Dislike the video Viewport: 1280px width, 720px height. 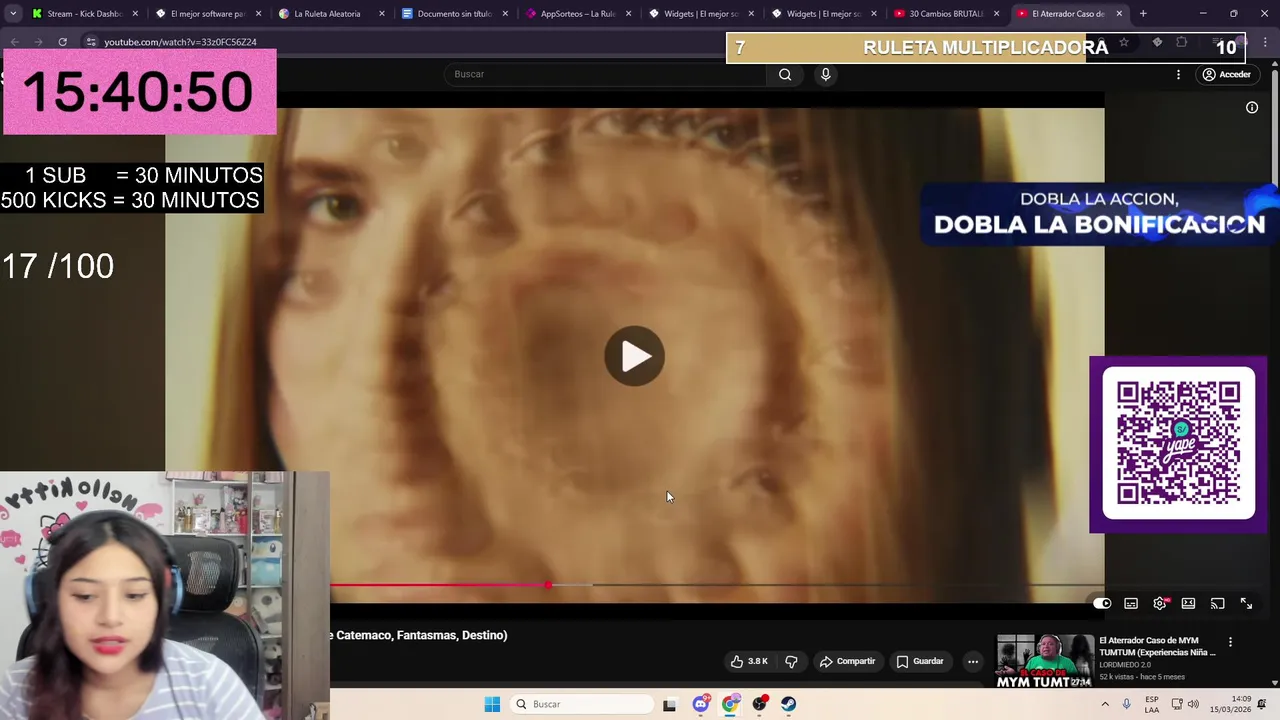(791, 661)
